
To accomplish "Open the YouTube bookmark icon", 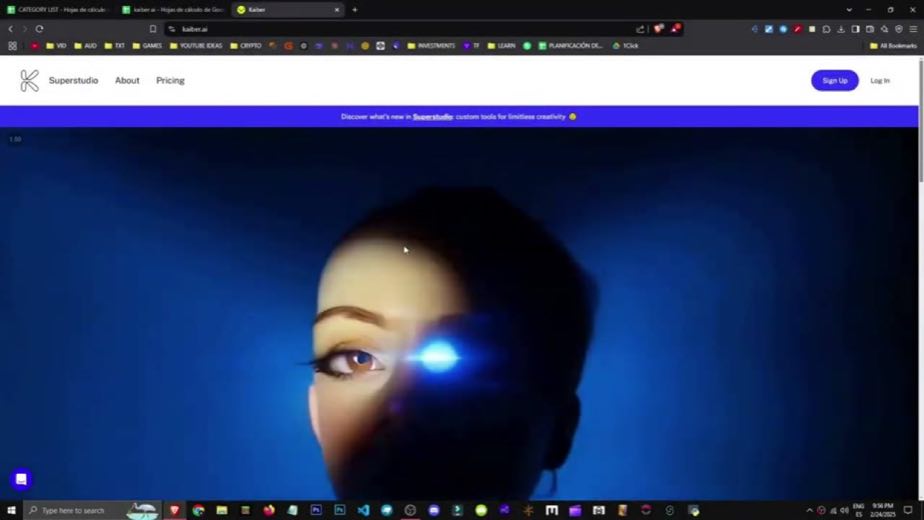I will [35, 46].
